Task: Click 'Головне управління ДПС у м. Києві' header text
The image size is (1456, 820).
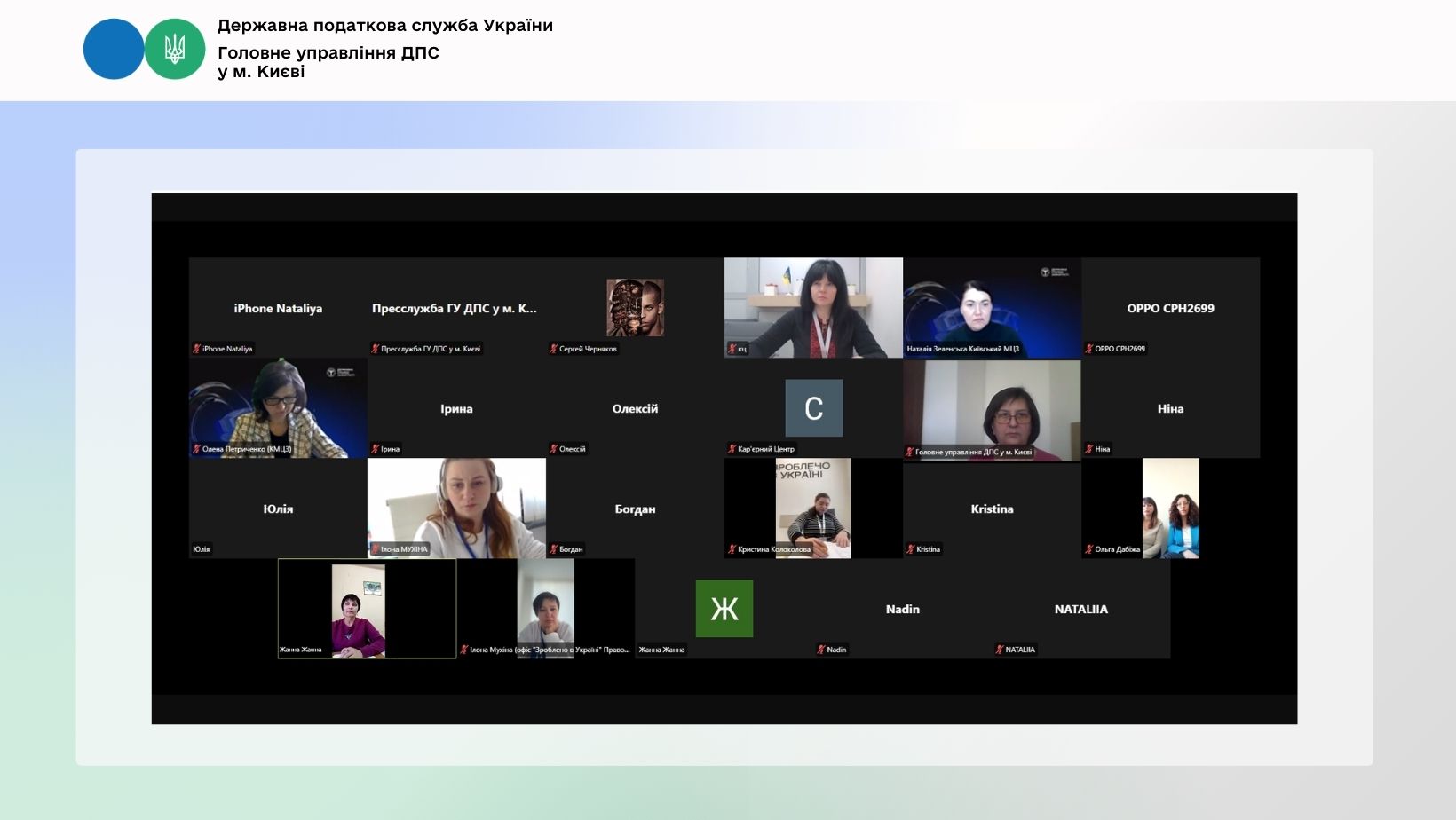Action: click(328, 62)
